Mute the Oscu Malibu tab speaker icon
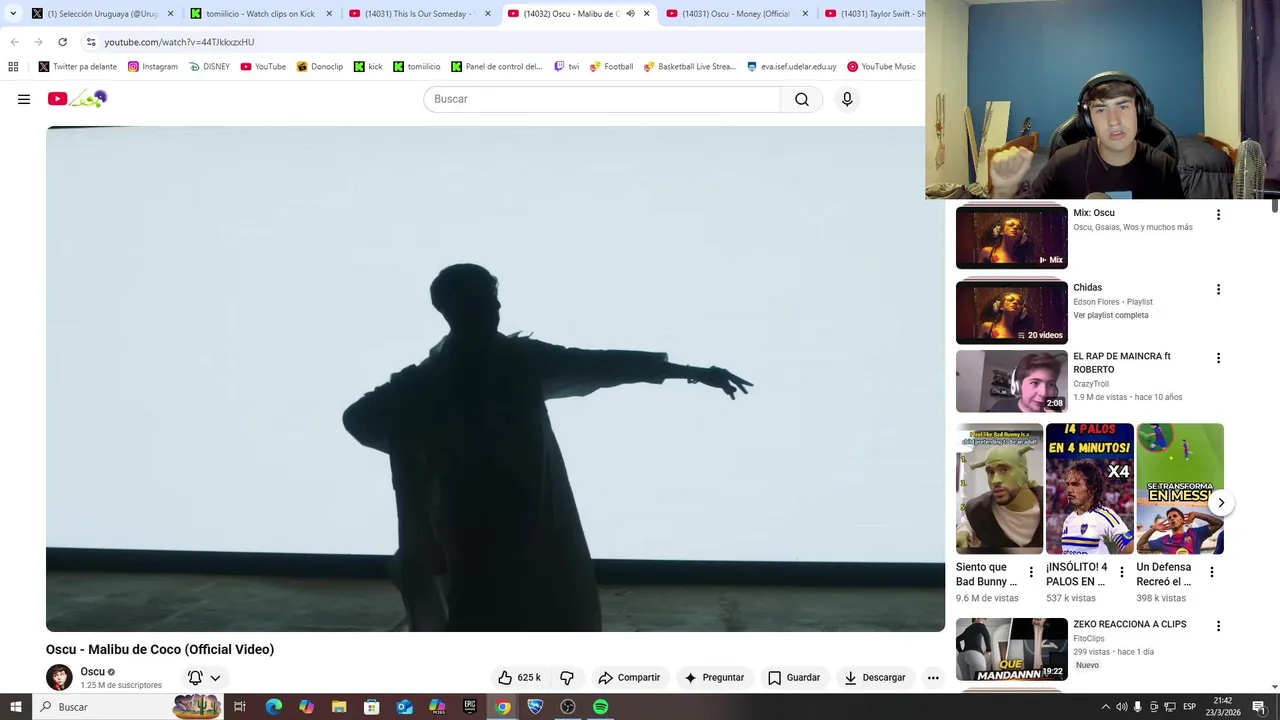Screen dimensions: 1280x720 tap(630, 14)
